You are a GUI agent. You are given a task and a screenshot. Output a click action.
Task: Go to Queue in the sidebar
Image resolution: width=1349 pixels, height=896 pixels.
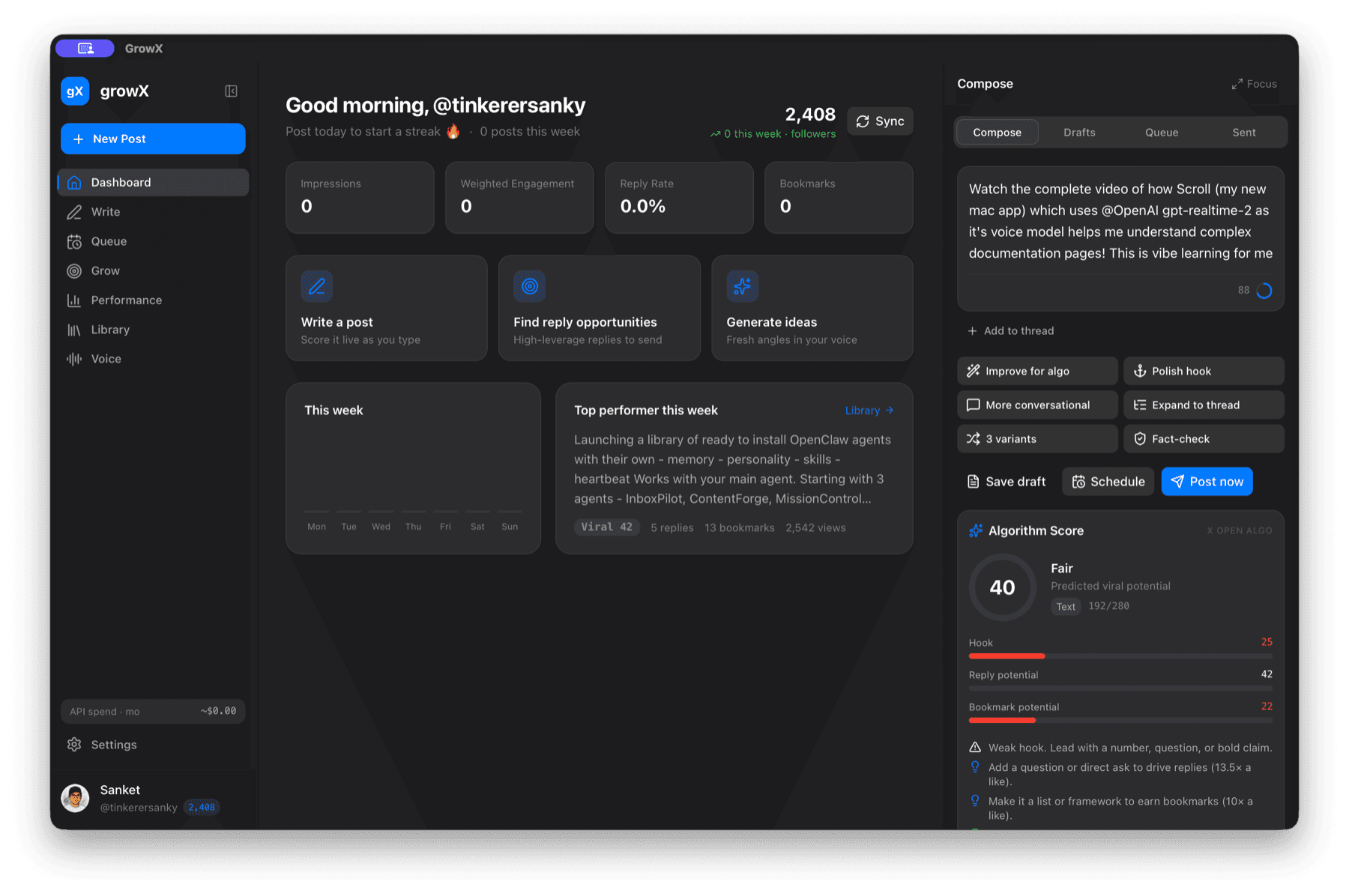153,241
